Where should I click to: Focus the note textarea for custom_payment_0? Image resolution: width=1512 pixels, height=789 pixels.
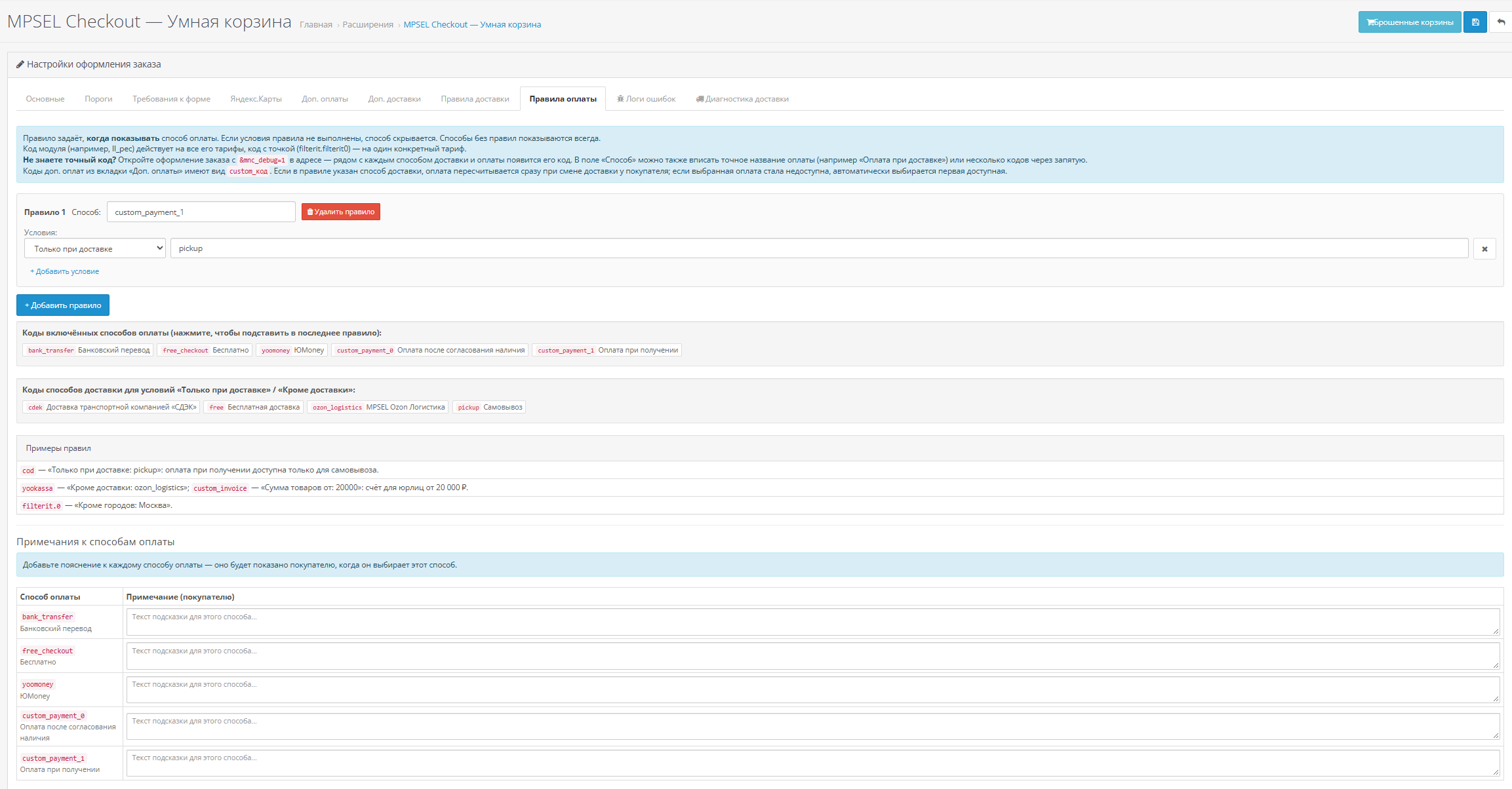(813, 726)
